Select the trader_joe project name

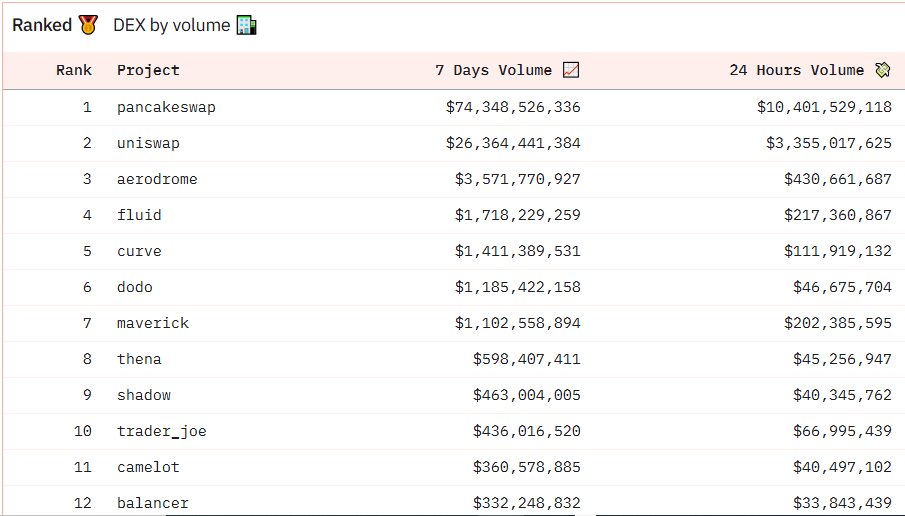point(162,431)
